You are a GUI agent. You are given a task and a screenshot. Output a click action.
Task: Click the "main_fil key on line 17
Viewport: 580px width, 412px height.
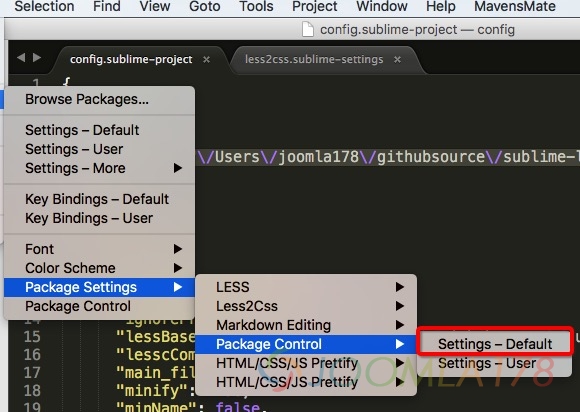point(155,373)
